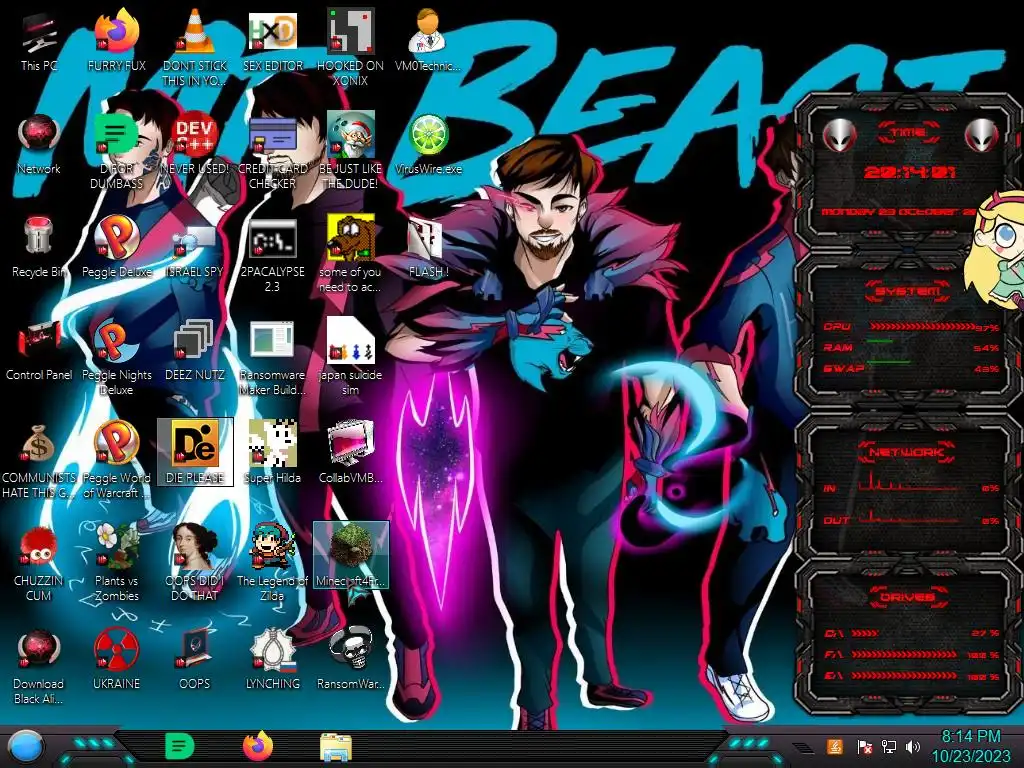The height and width of the screenshot is (768, 1024).
Task: Click the volume speaker tray icon
Action: tap(912, 746)
